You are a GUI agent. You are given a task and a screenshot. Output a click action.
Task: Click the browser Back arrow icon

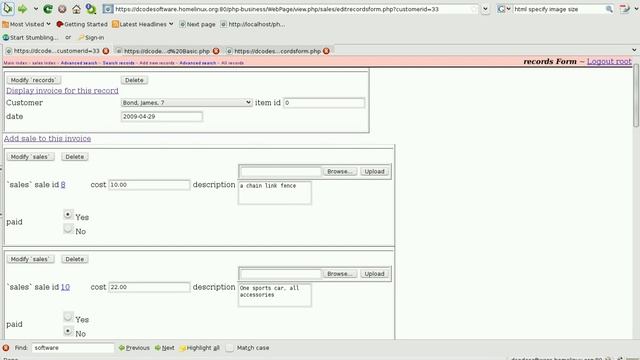point(8,8)
